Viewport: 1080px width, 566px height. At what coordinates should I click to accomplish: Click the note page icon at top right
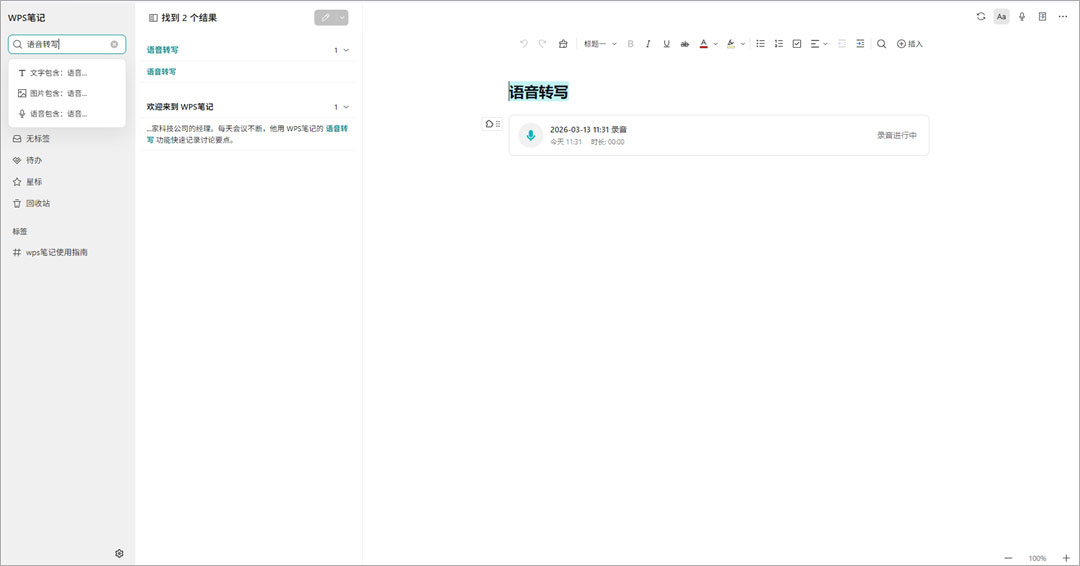[1043, 17]
